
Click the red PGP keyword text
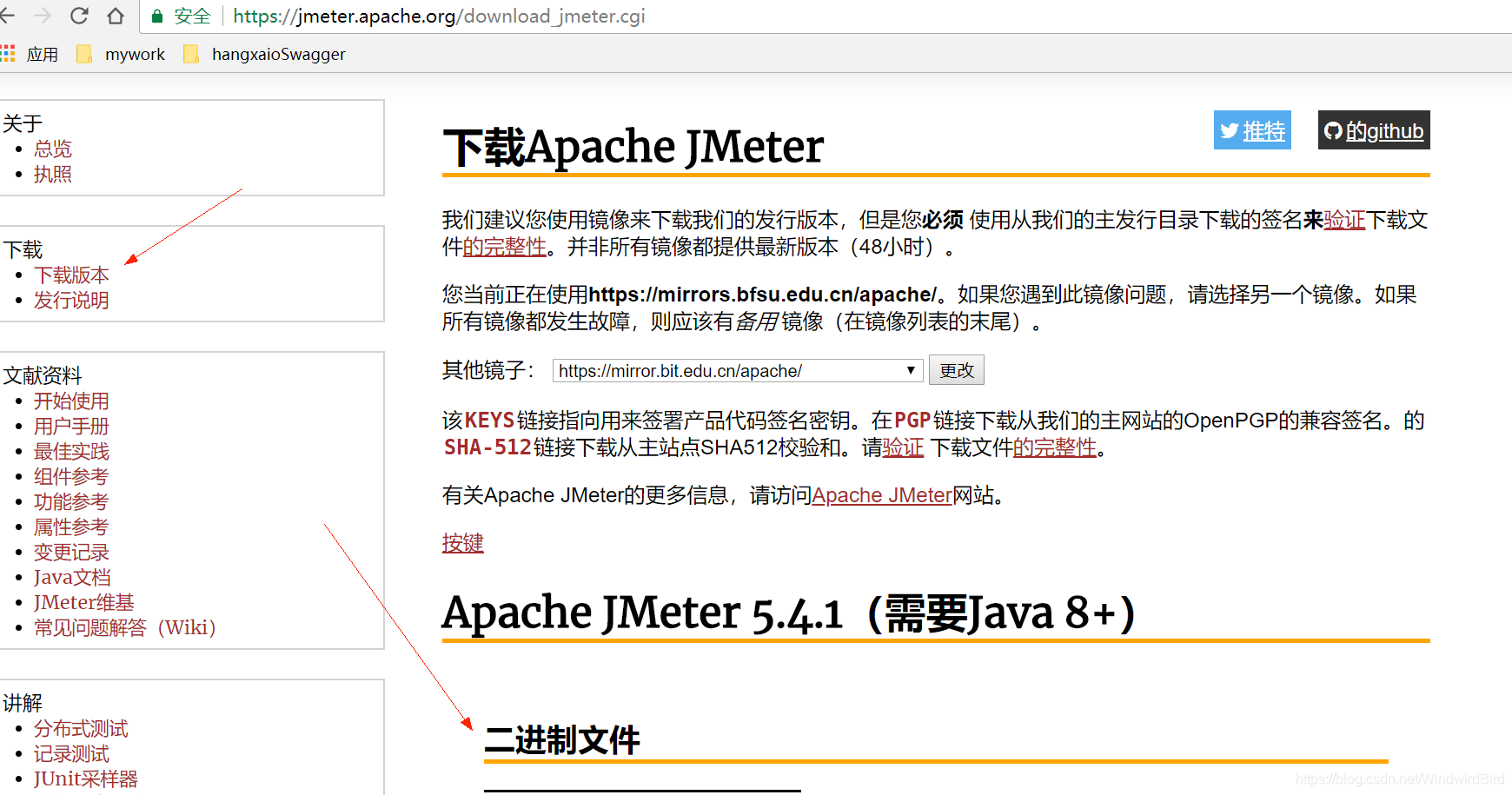912,421
